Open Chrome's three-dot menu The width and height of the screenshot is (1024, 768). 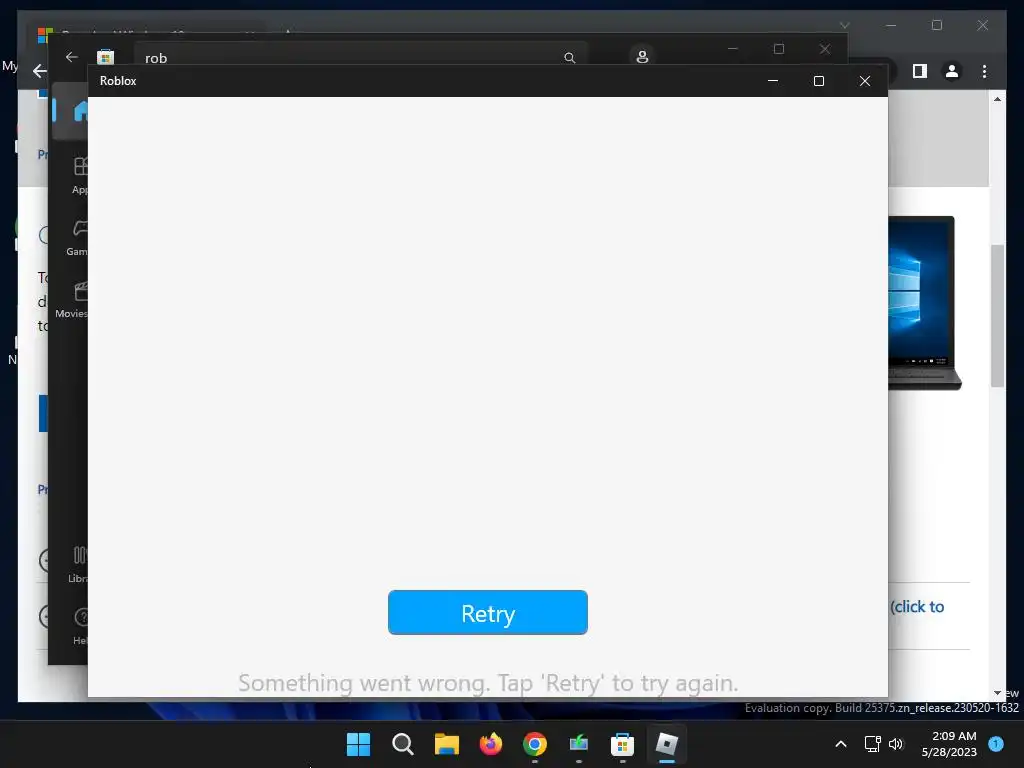(x=984, y=71)
